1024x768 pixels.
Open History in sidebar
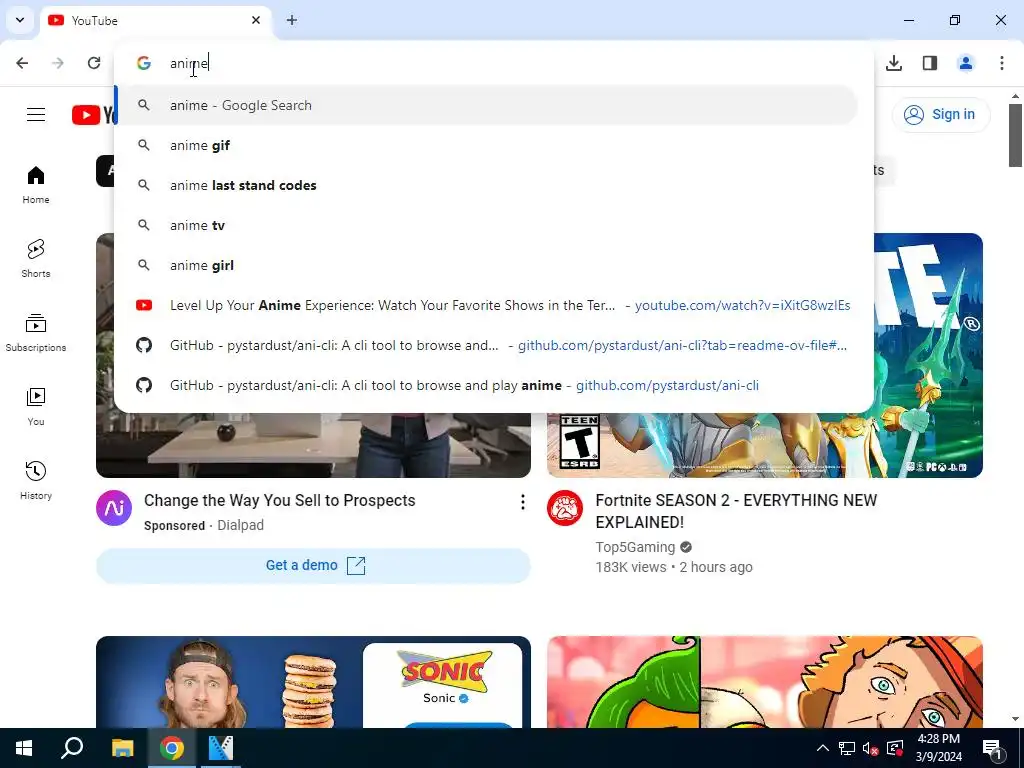pos(36,481)
